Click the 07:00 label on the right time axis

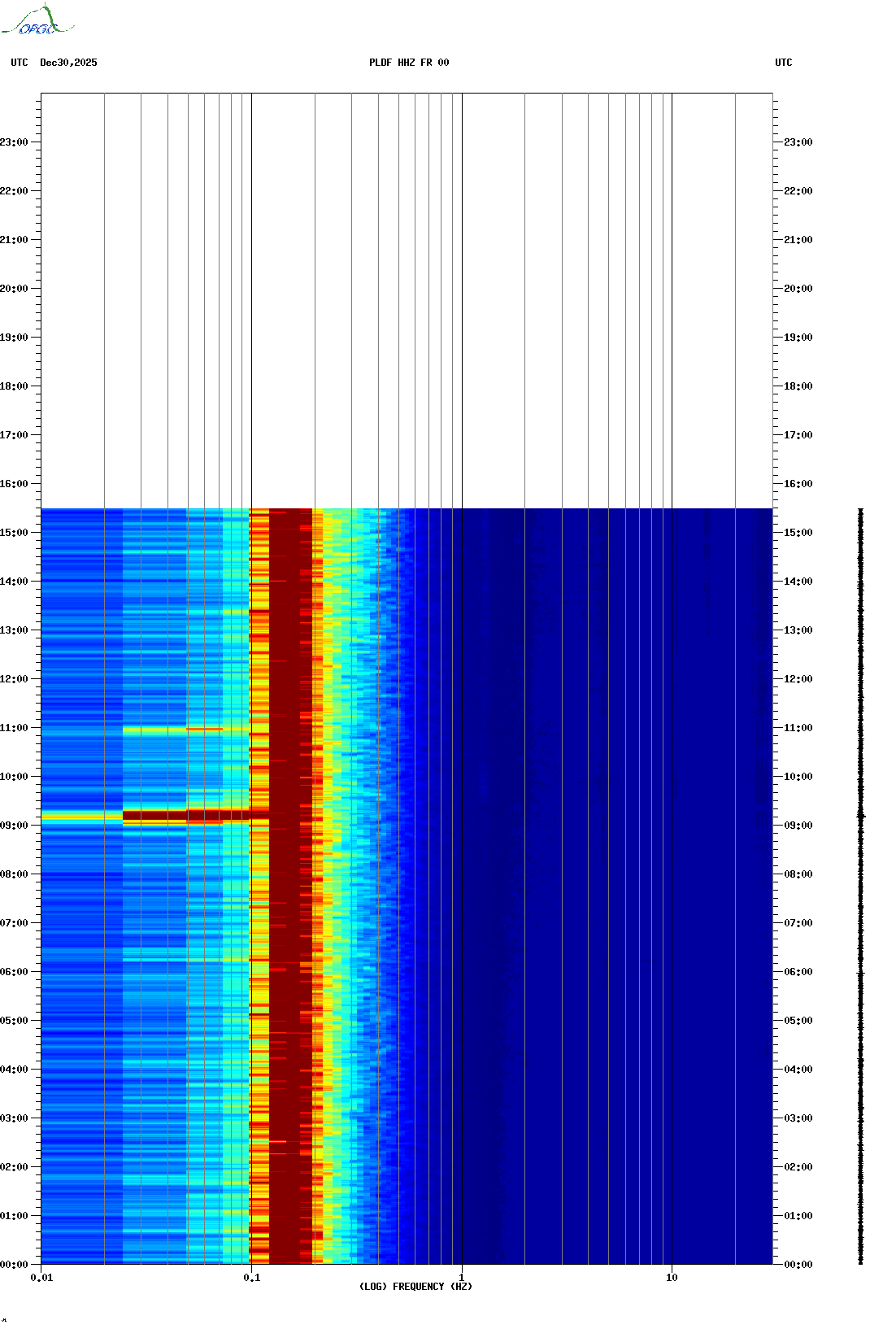[x=798, y=923]
